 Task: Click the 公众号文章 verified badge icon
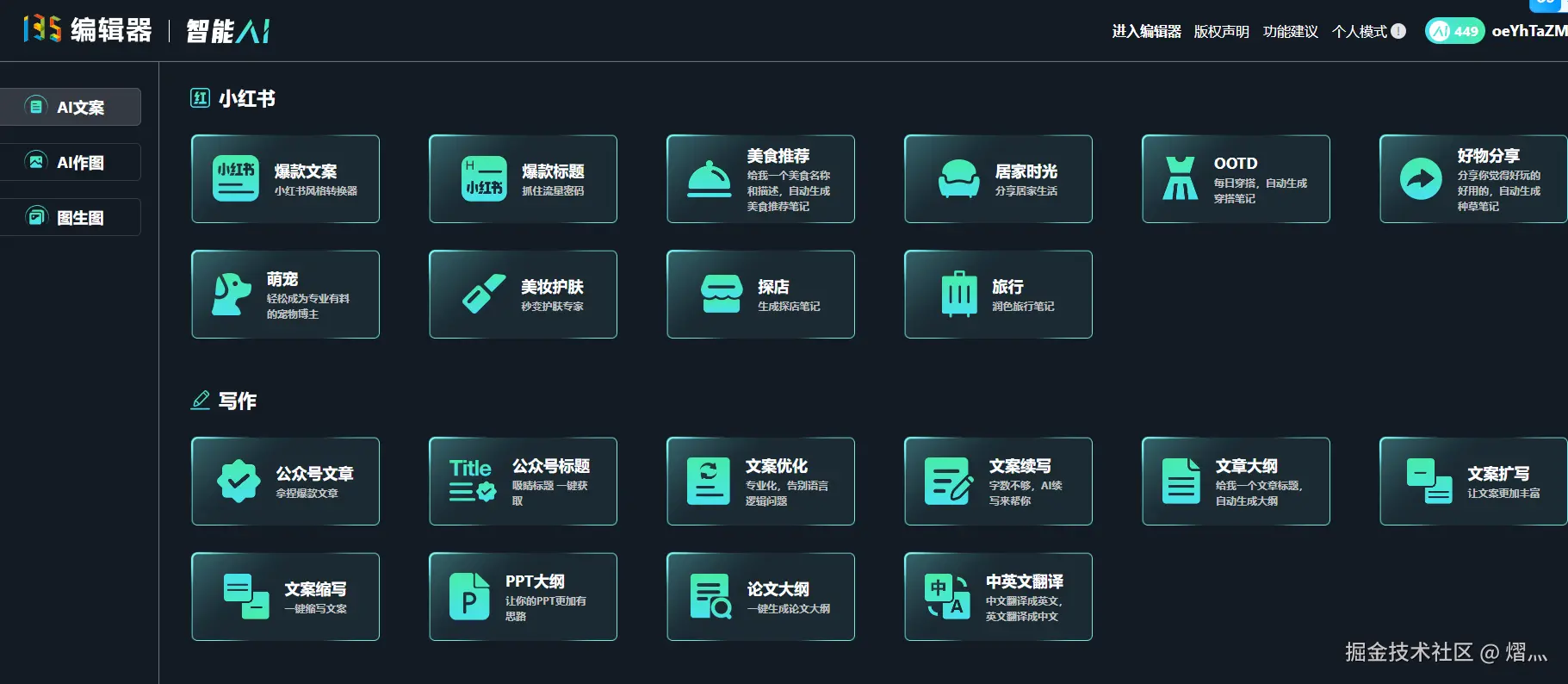tap(239, 481)
